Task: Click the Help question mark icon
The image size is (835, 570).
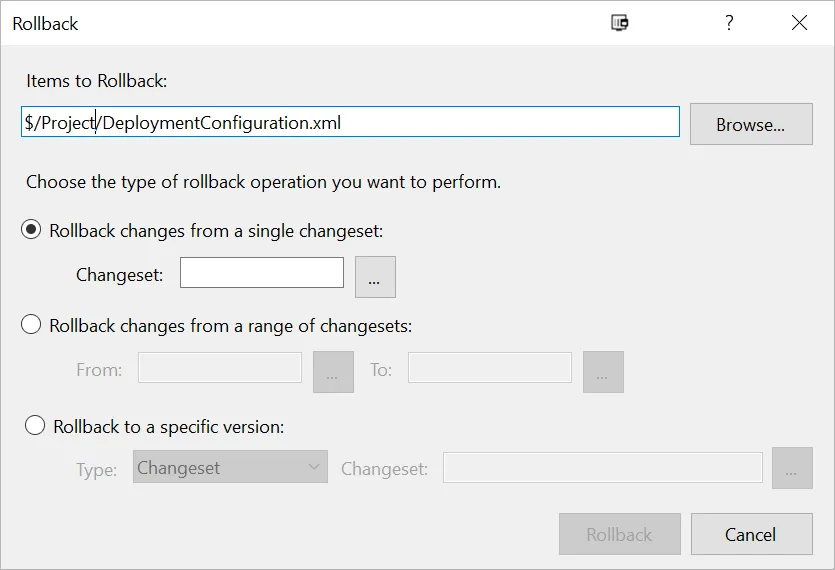Action: 729,23
